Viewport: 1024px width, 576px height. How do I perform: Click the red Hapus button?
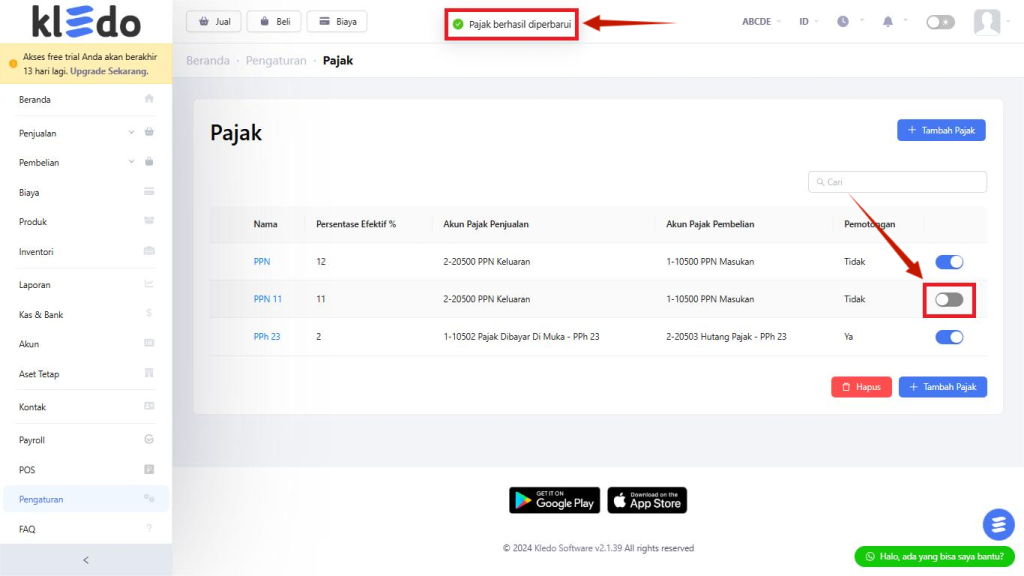(860, 387)
